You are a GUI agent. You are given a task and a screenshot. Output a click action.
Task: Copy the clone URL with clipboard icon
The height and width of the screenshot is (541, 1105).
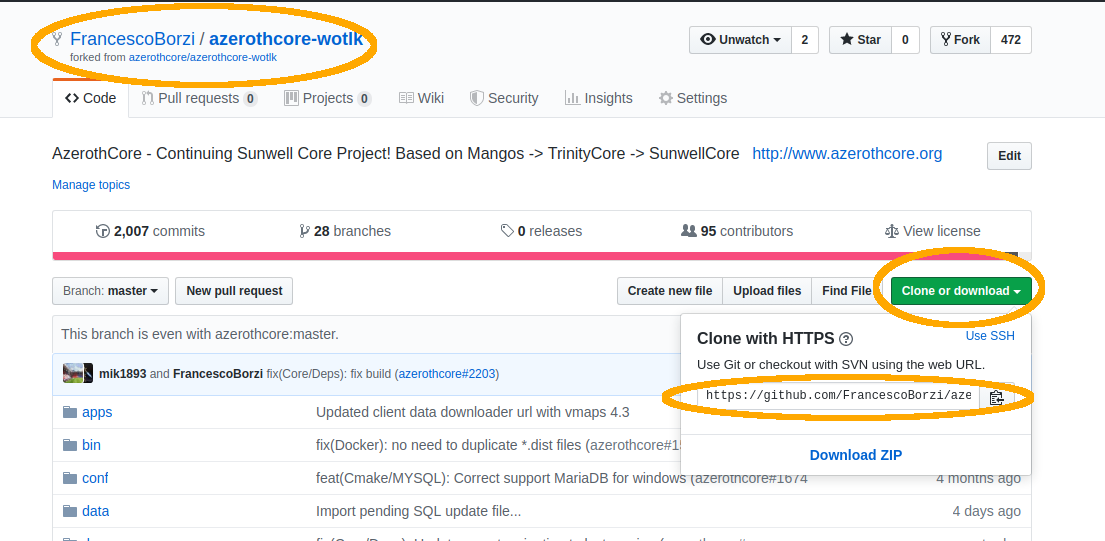(996, 397)
